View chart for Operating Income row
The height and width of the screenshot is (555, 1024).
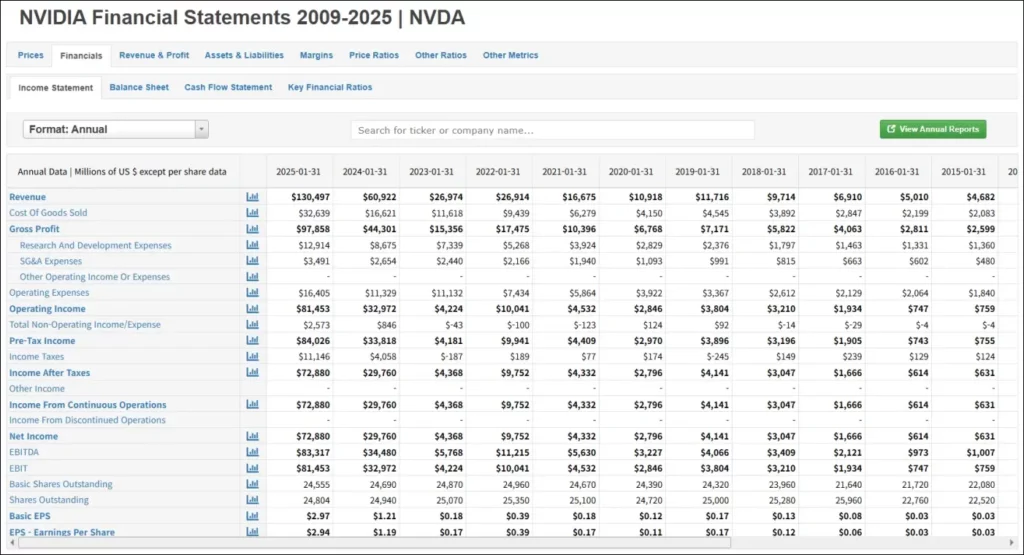252,308
